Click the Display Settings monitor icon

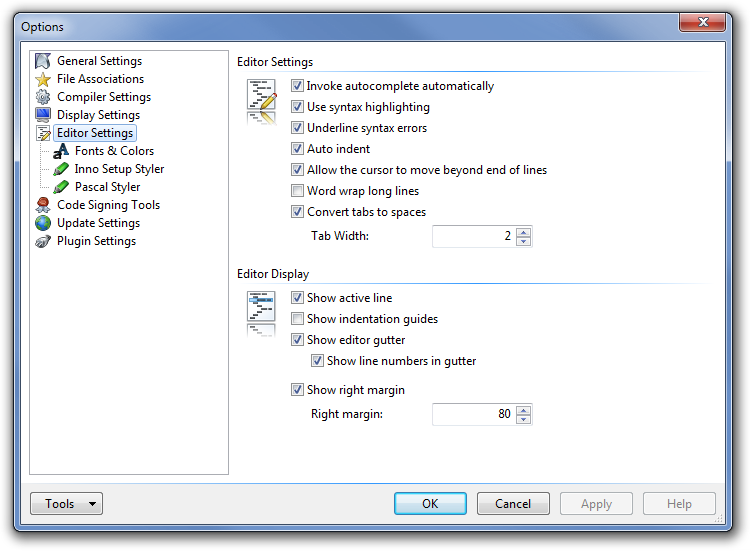(x=43, y=115)
